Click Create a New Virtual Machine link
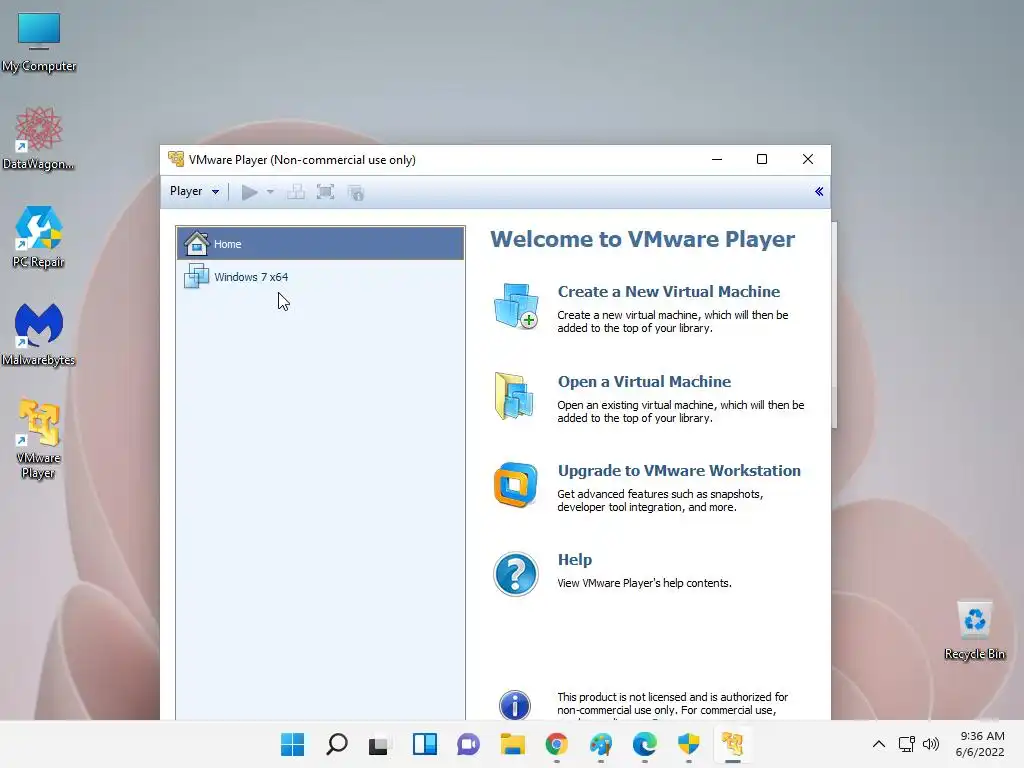Viewport: 1024px width, 768px height. (669, 291)
